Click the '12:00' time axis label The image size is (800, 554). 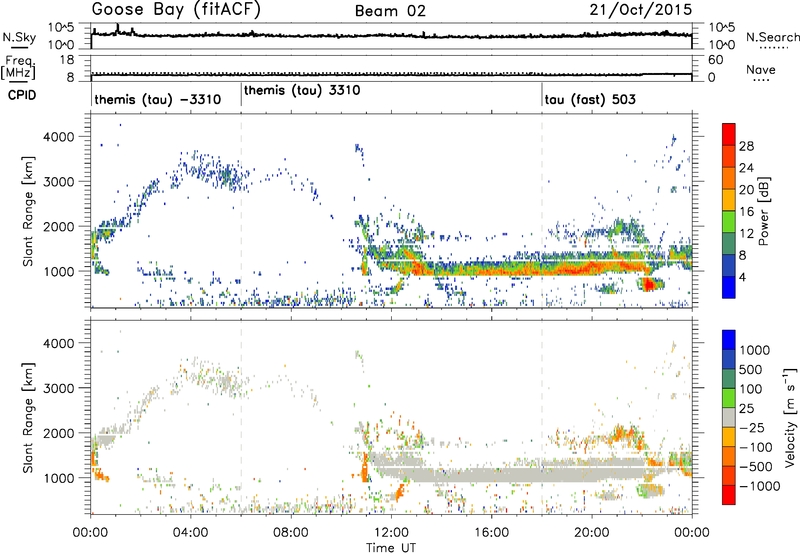tap(391, 533)
